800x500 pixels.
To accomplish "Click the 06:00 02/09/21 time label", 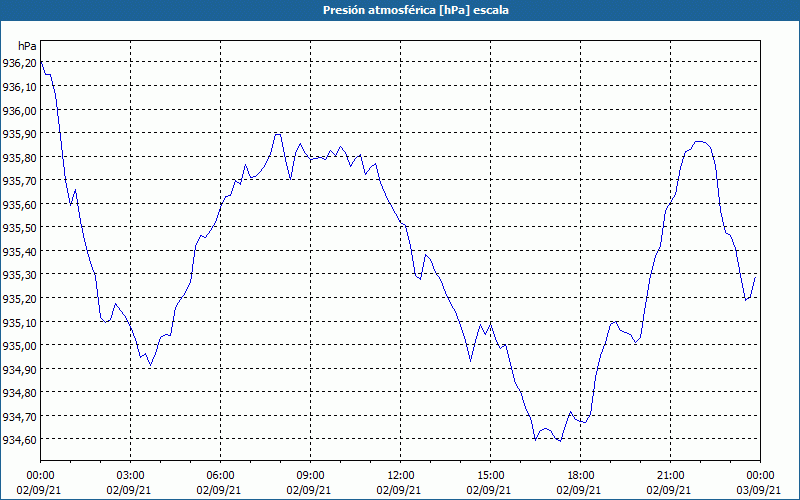I will click(x=219, y=483).
